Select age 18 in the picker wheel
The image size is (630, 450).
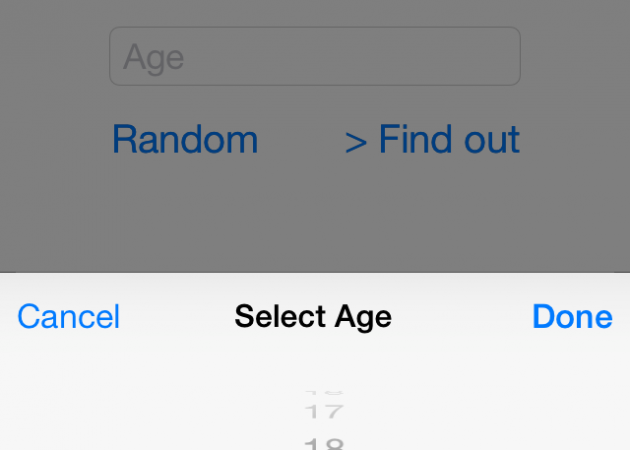pos(323,443)
